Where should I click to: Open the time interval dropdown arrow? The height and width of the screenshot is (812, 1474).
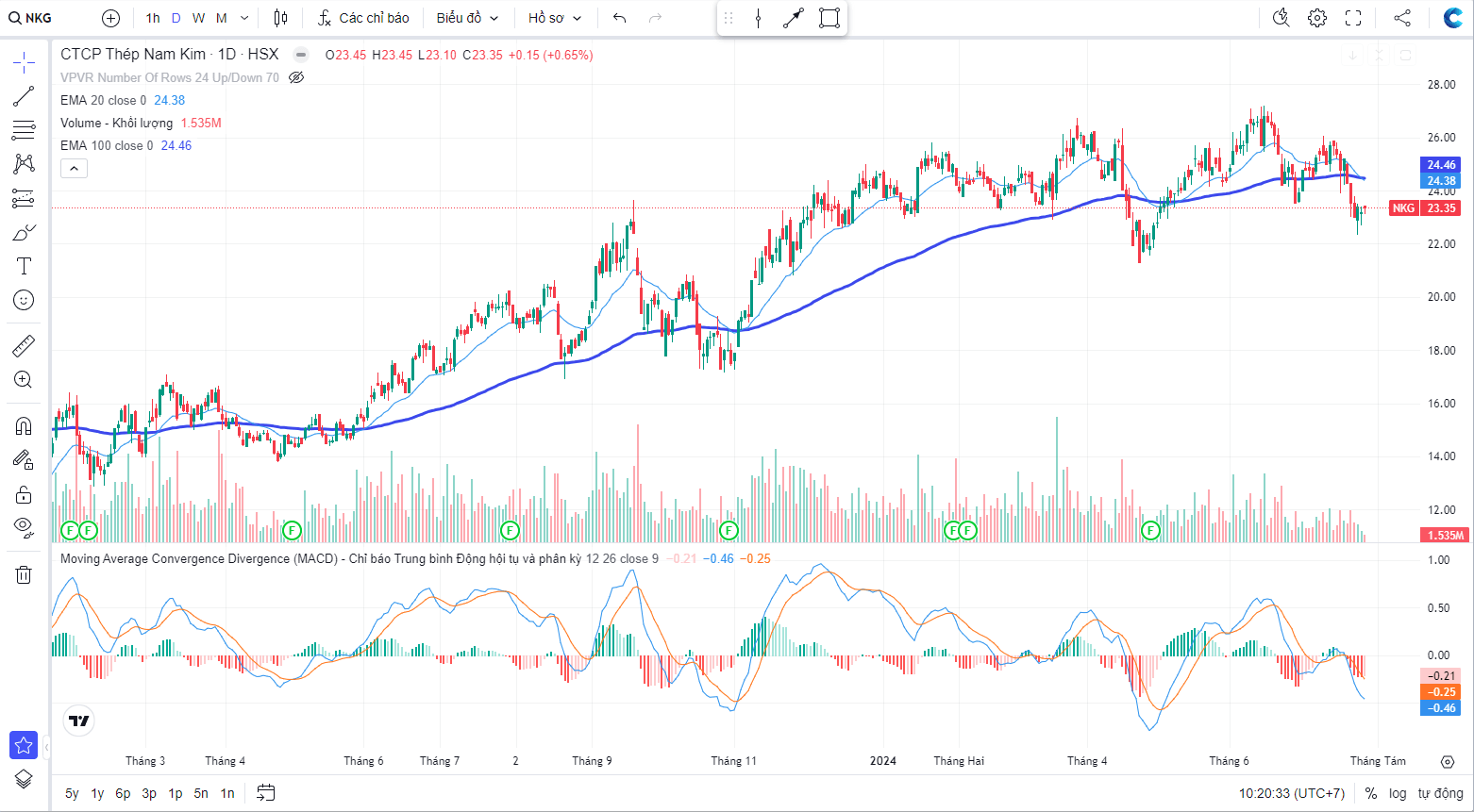click(x=244, y=18)
